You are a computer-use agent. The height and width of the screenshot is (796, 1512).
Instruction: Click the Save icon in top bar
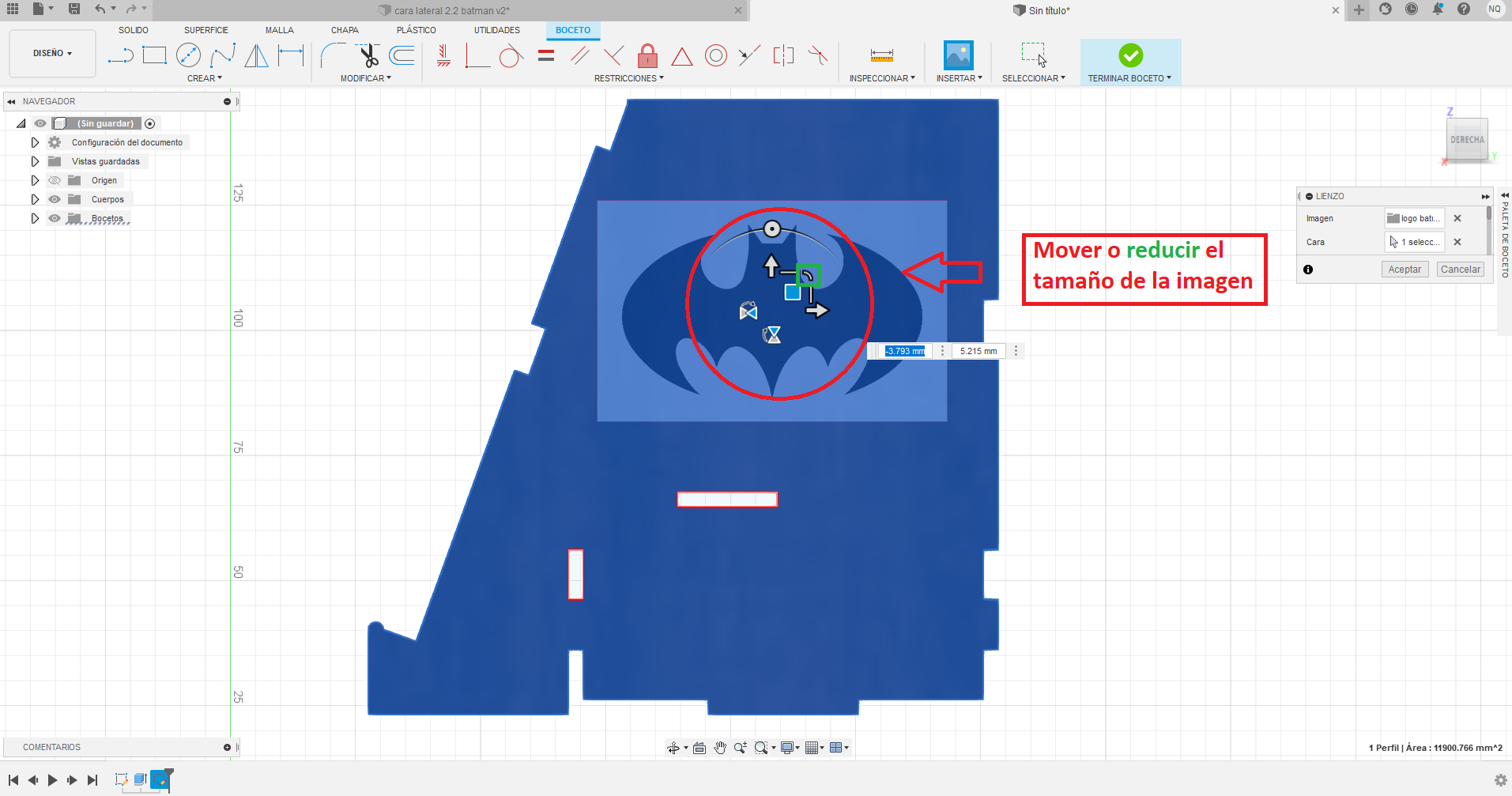[x=74, y=9]
